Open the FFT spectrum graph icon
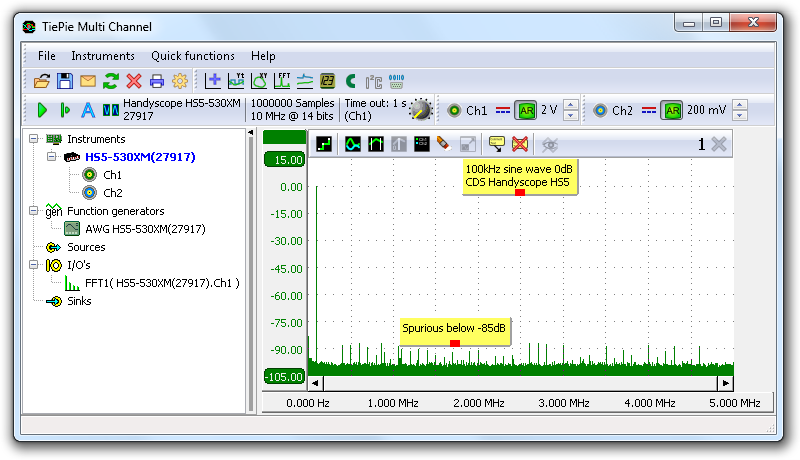800x460 pixels. point(282,81)
